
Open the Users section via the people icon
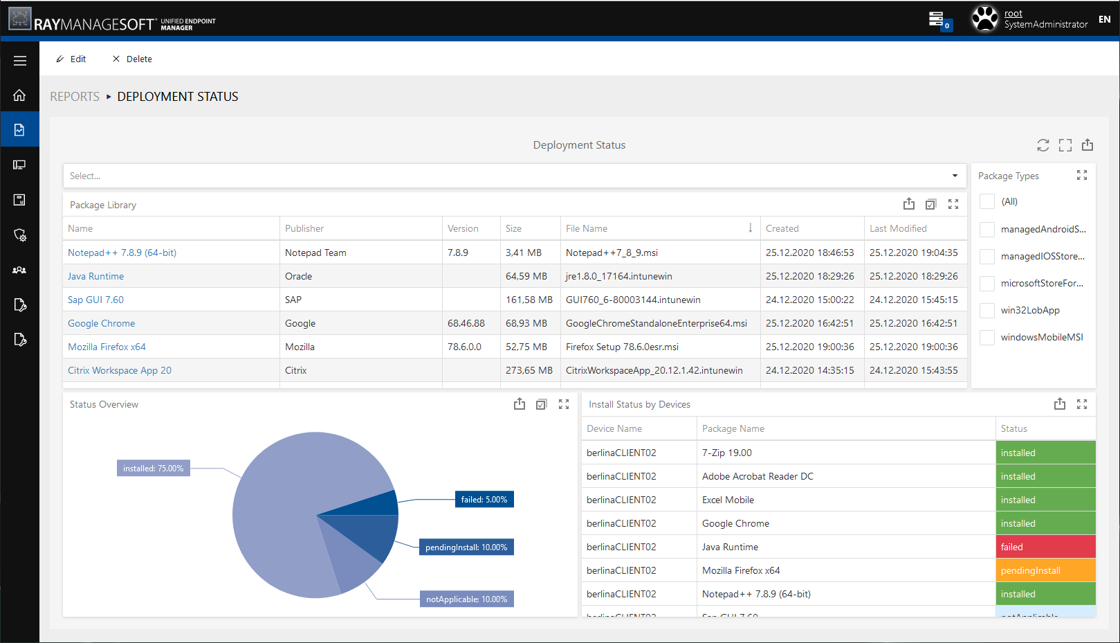tap(20, 269)
